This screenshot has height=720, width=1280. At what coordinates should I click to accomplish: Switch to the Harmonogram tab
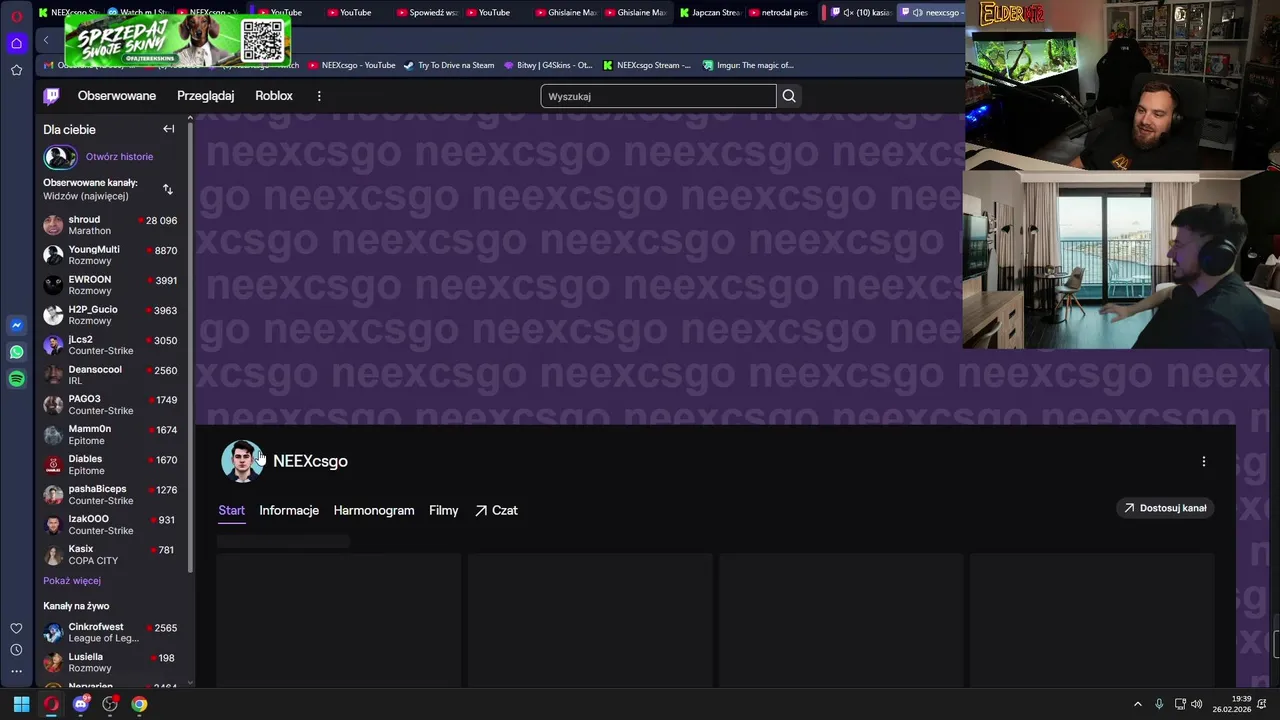click(x=374, y=510)
